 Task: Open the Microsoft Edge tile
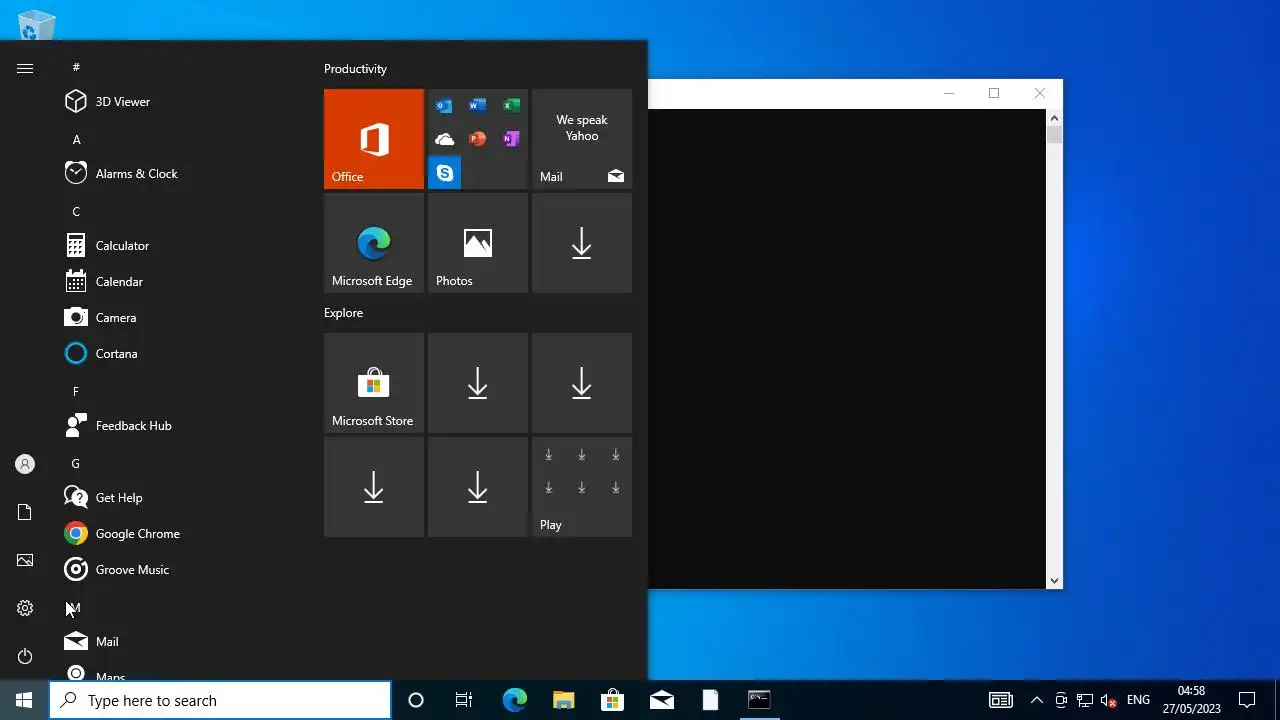[x=374, y=243]
